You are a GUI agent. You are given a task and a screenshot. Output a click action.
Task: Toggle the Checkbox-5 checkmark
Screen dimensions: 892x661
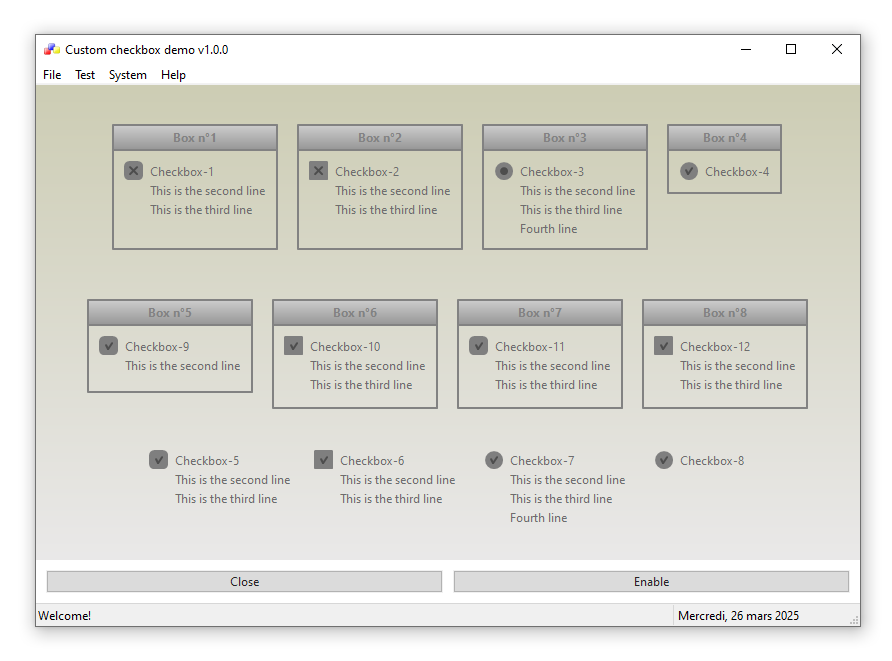[159, 460]
